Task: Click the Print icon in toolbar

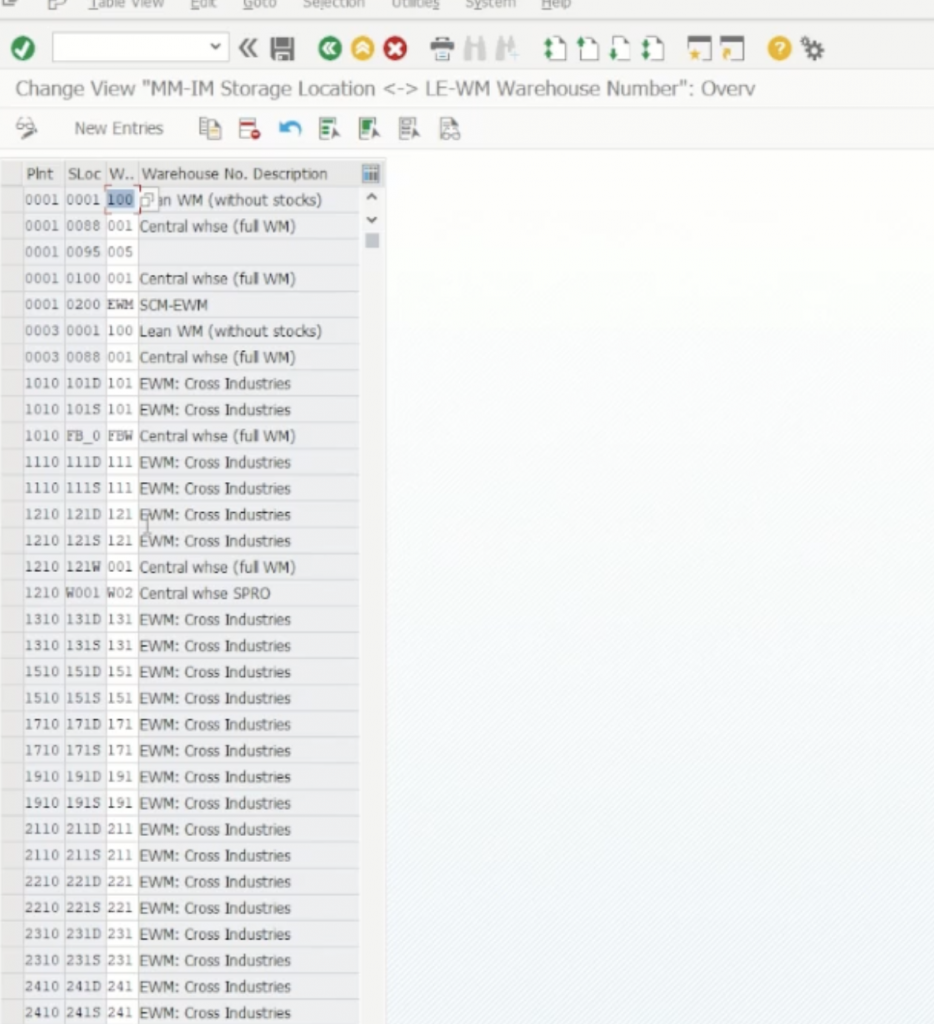Action: coord(441,48)
